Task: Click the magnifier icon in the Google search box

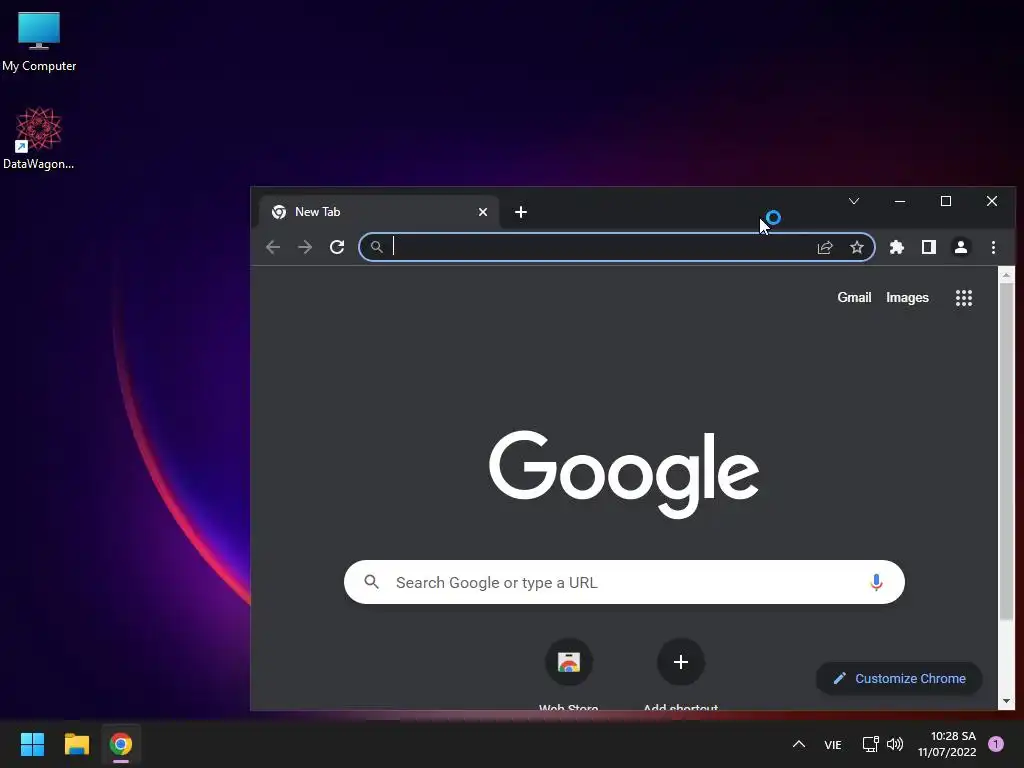Action: (372, 582)
